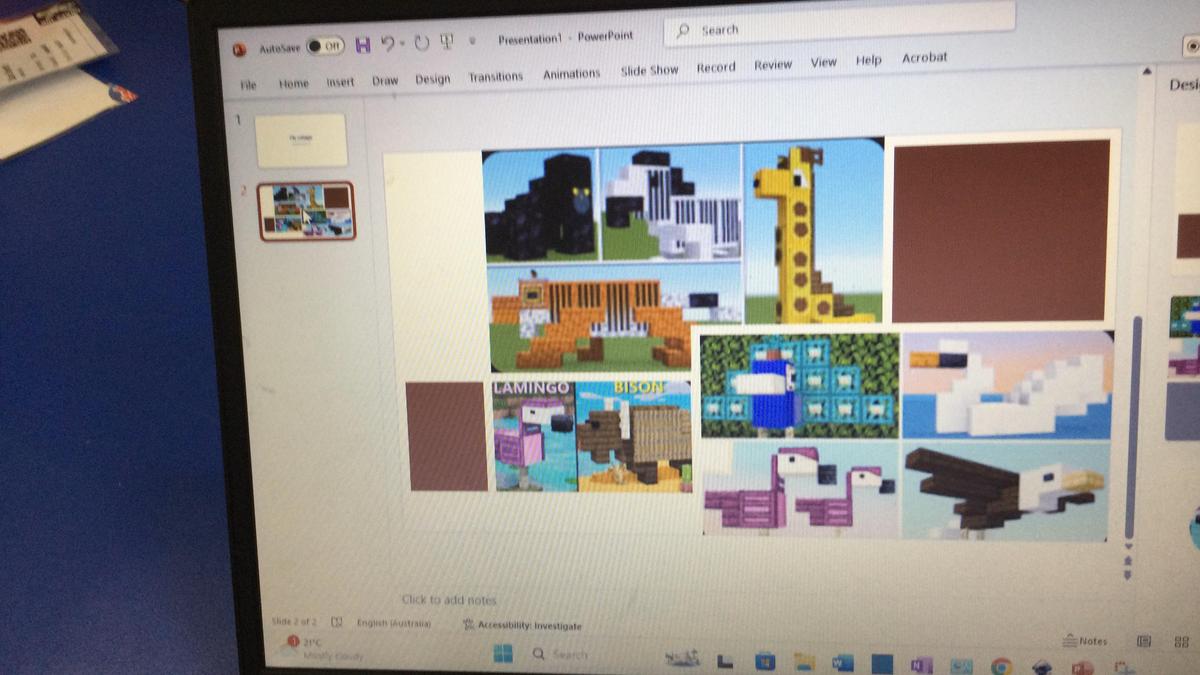Screen dimensions: 1200x675
Task: Toggle the Notes button in the status bar
Action: 1086,641
